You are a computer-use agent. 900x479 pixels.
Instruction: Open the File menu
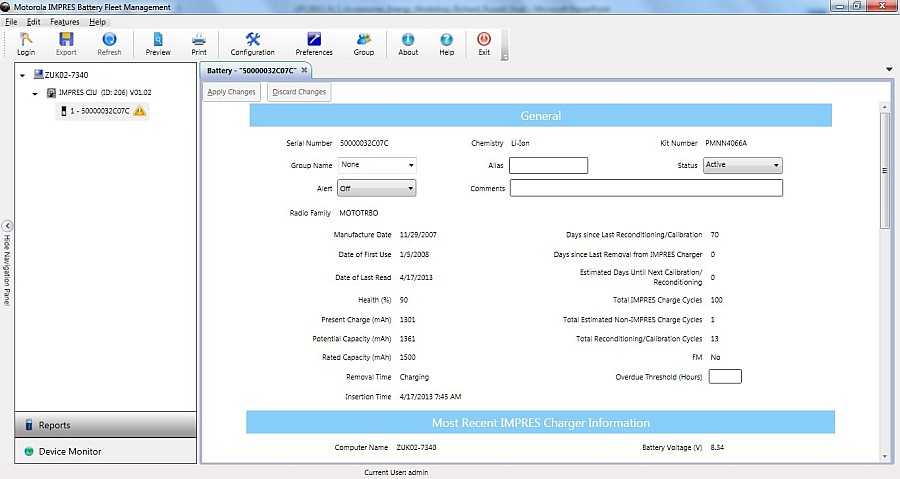coord(11,22)
